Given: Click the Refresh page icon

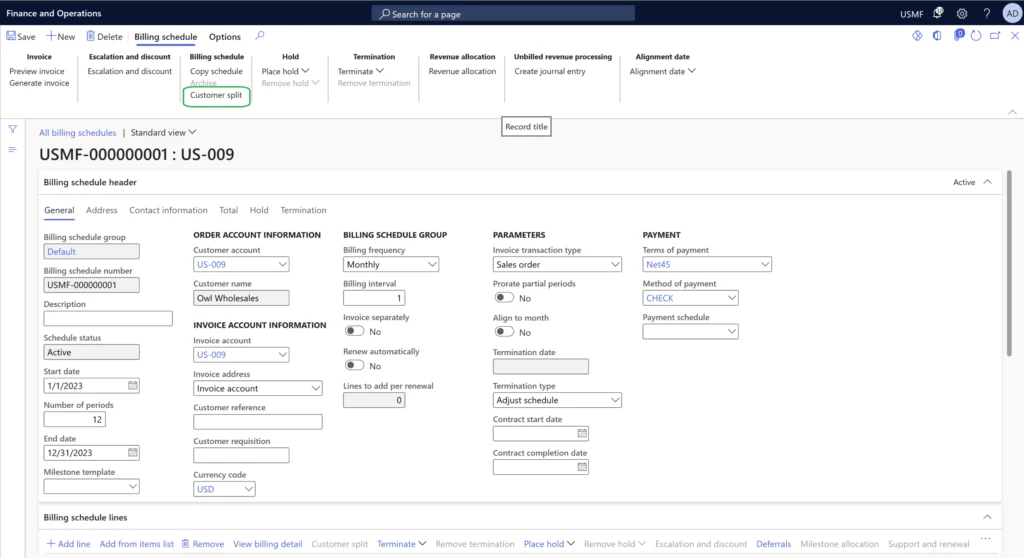Looking at the screenshot, I should coord(976,36).
